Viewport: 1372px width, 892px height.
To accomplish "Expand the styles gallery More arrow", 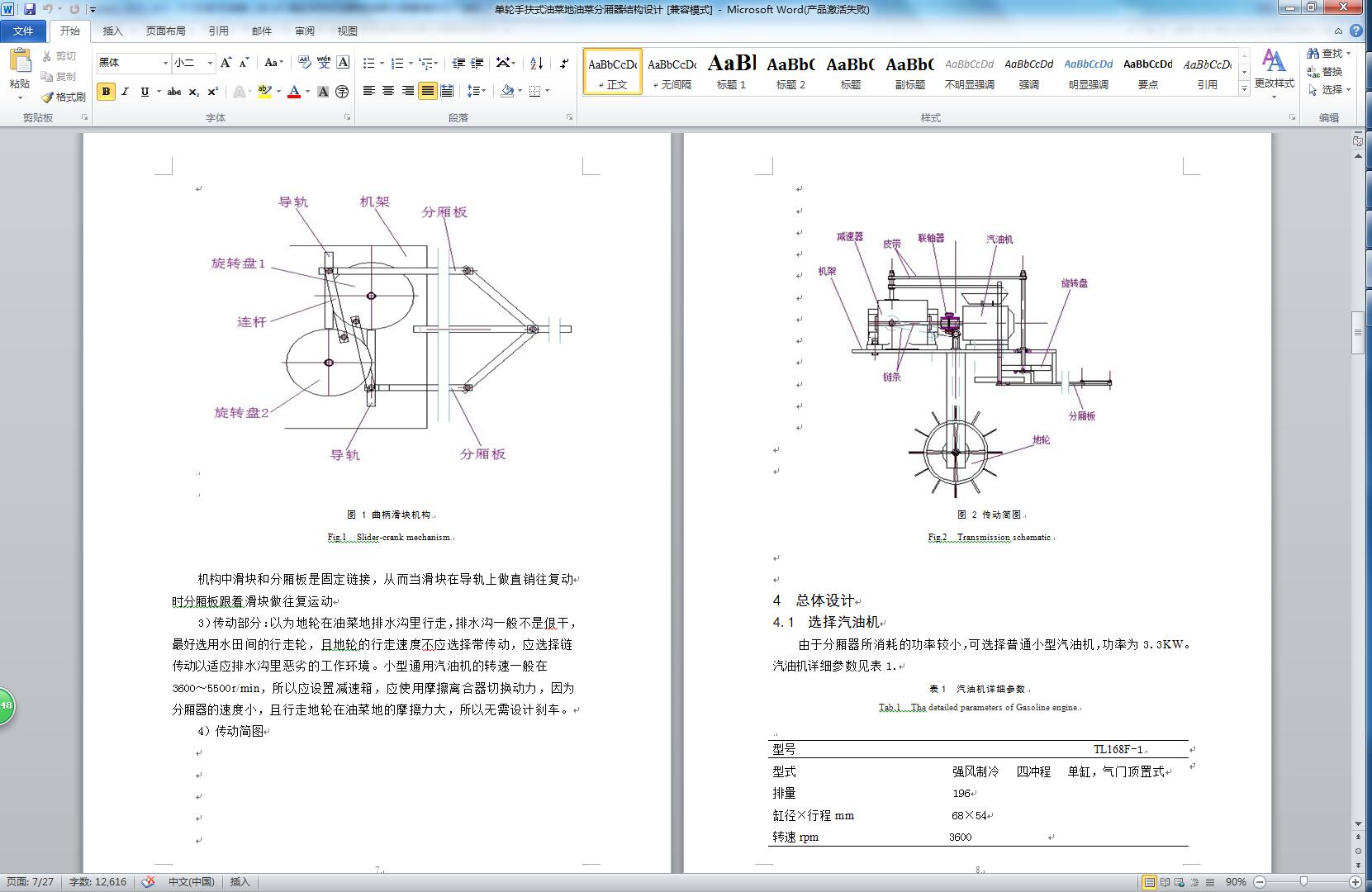I will point(1244,89).
